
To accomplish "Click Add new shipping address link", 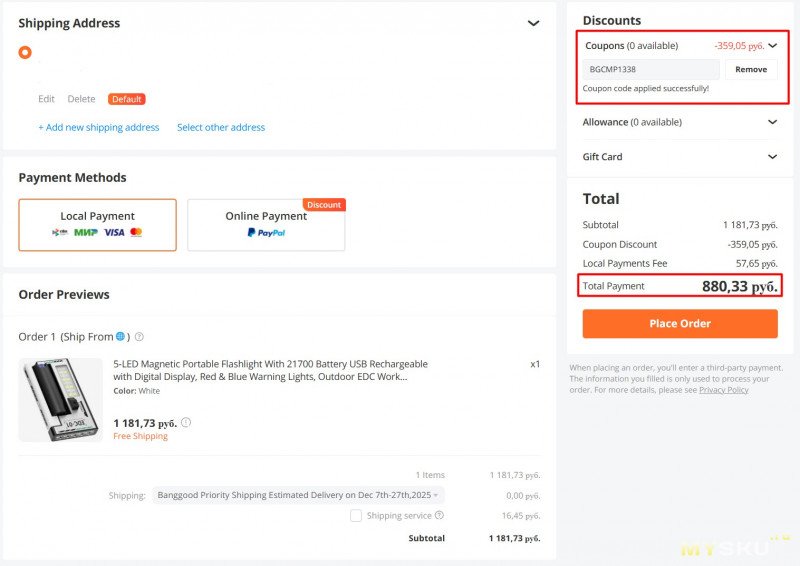I will tap(99, 128).
